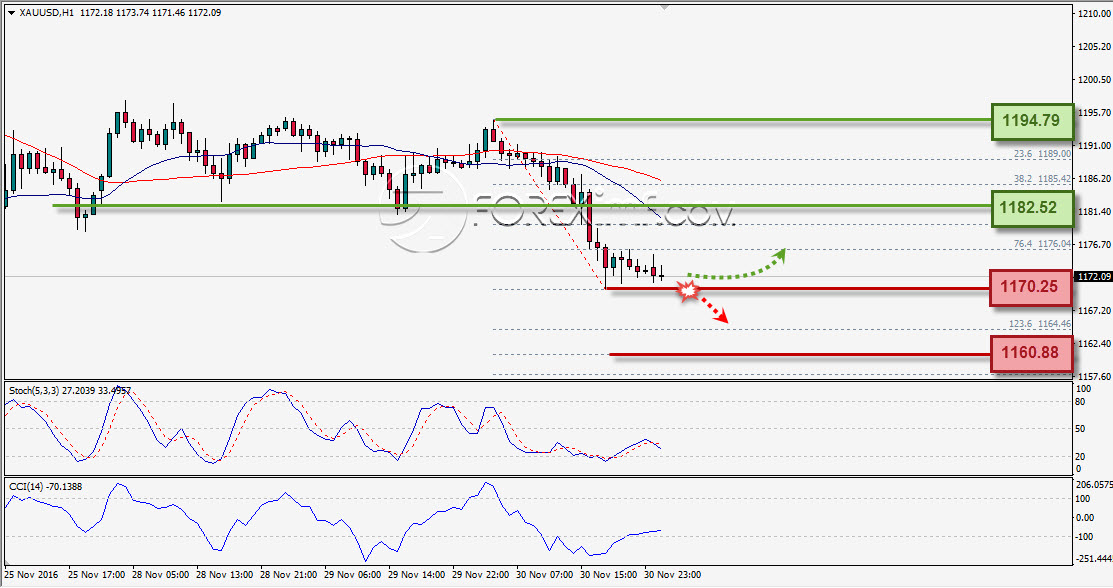This screenshot has height=588, width=1113.
Task: Click the 1200.50 price axis label
Action: pos(1094,80)
